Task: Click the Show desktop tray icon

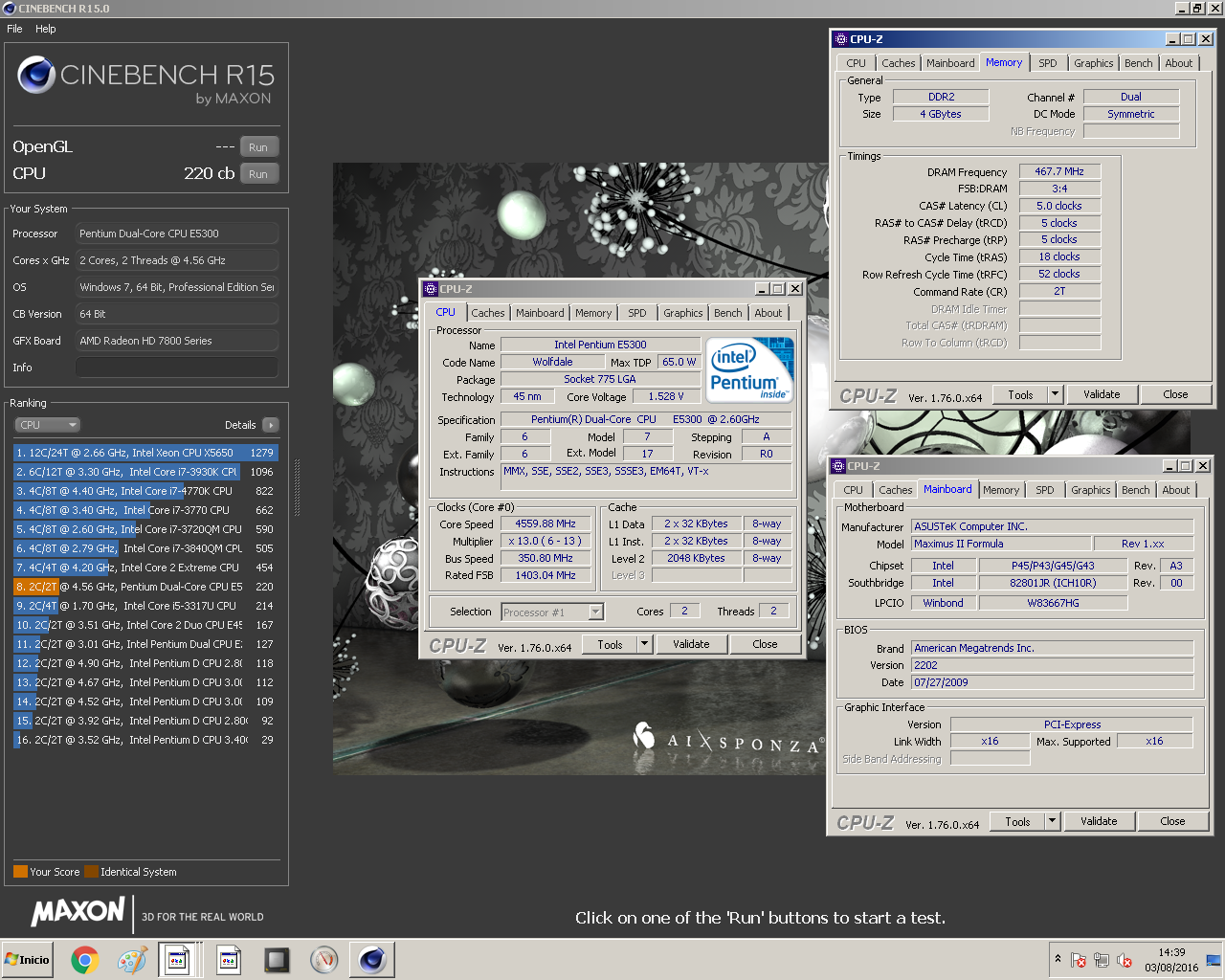Action: point(1213,960)
